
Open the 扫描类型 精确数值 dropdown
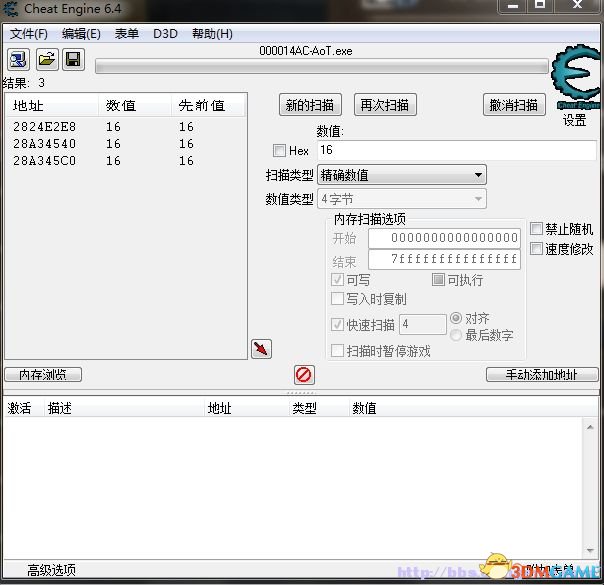click(402, 175)
